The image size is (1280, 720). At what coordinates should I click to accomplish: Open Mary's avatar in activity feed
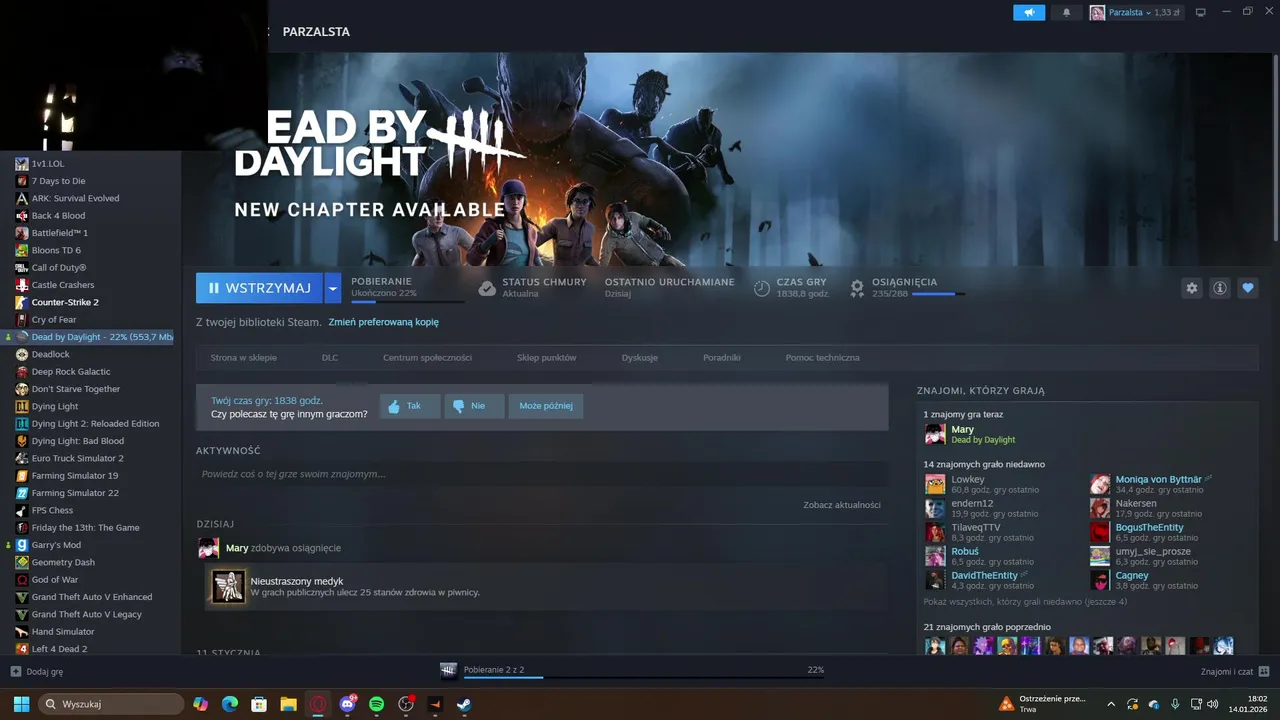pyautogui.click(x=208, y=548)
